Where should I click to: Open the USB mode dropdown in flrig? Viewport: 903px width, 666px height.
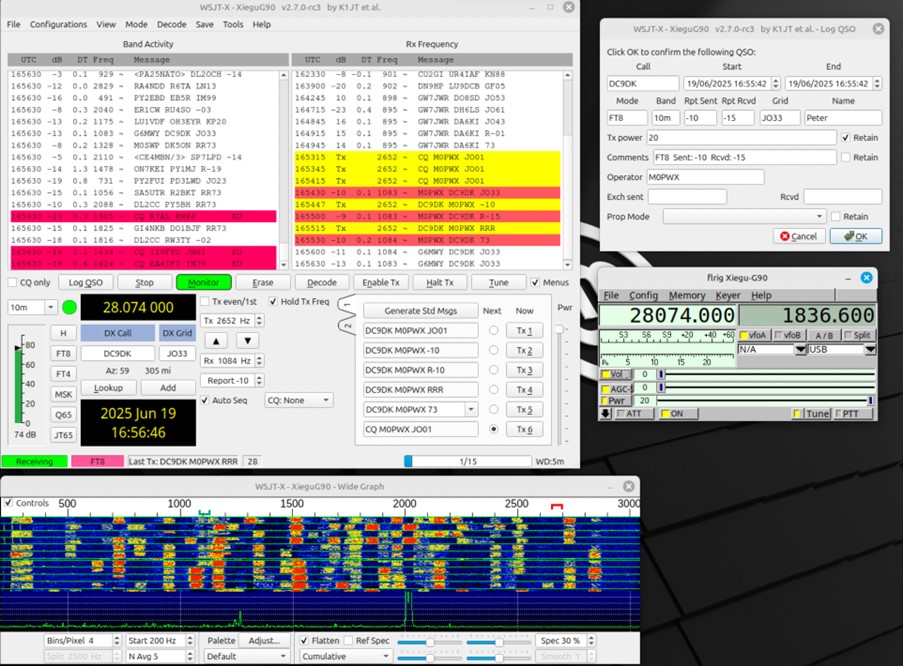tap(842, 349)
